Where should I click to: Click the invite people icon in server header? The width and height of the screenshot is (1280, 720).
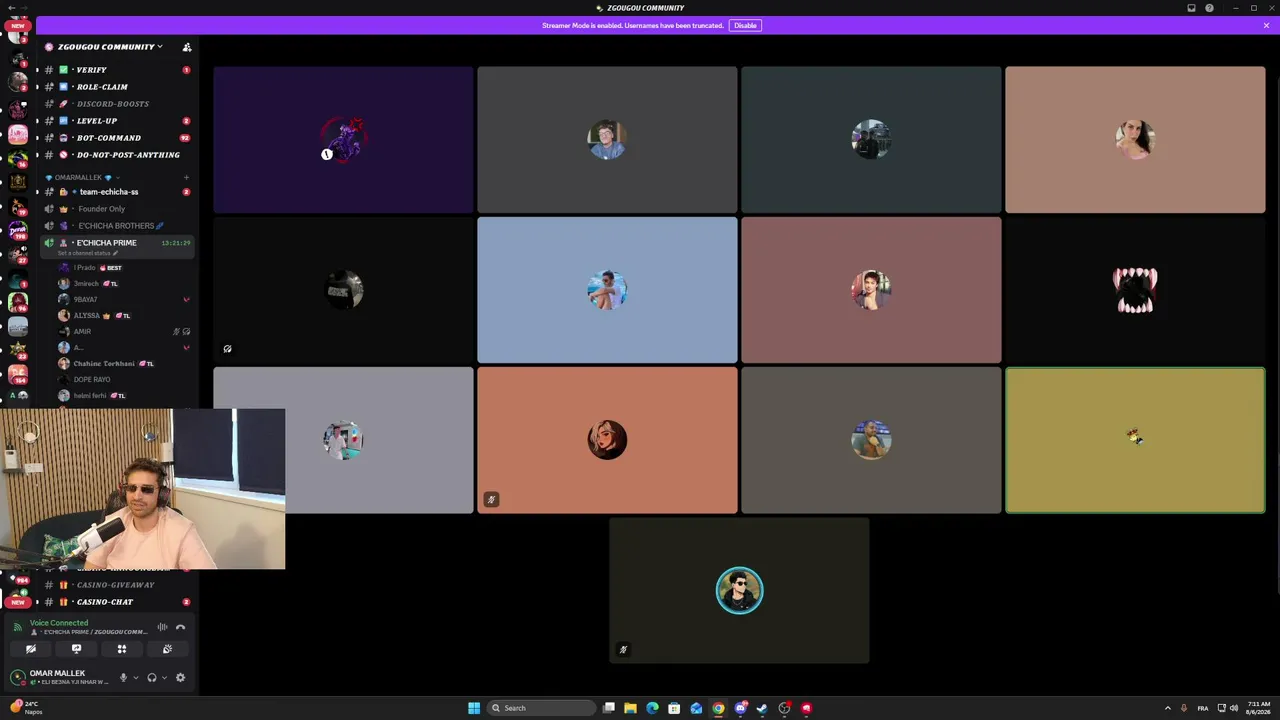[x=186, y=47]
